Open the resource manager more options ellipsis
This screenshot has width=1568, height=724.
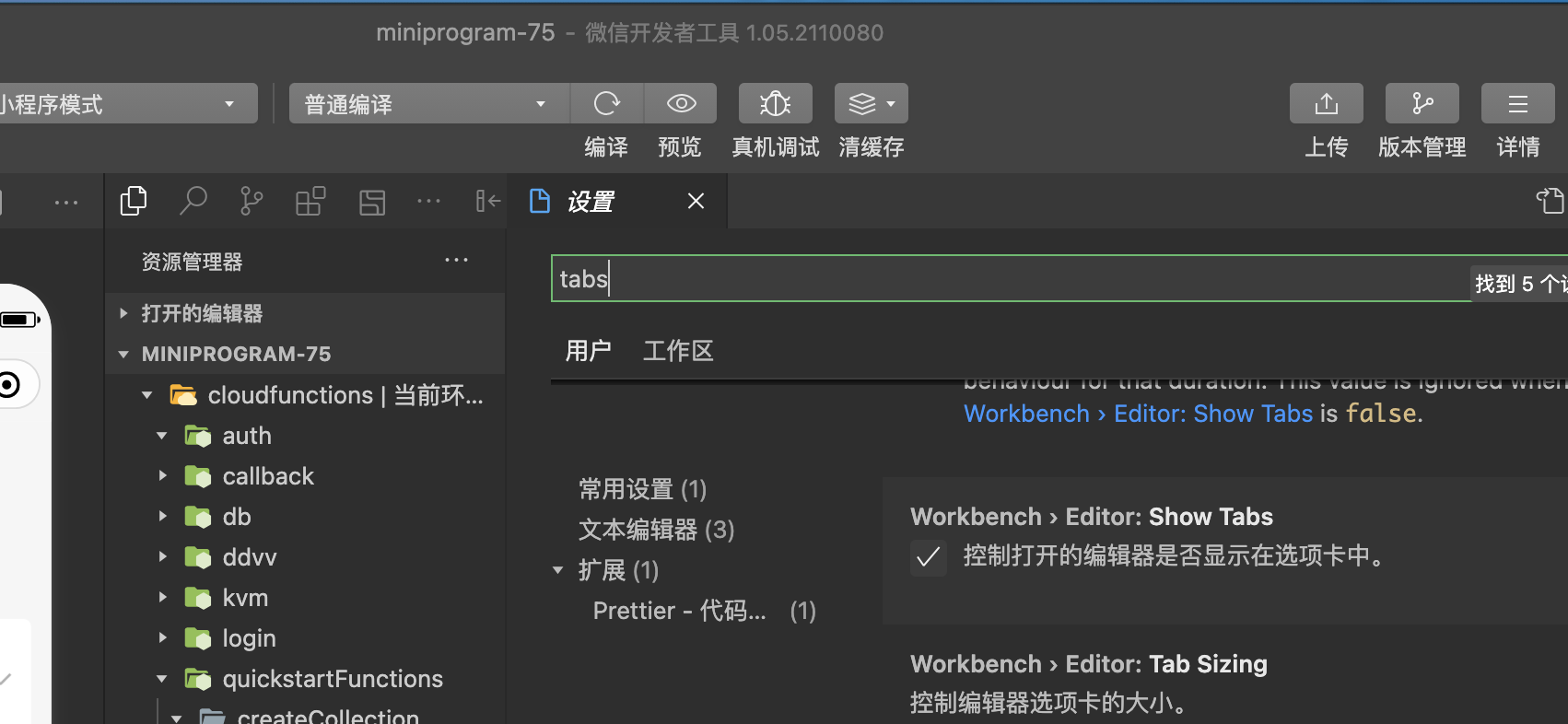coord(456,261)
